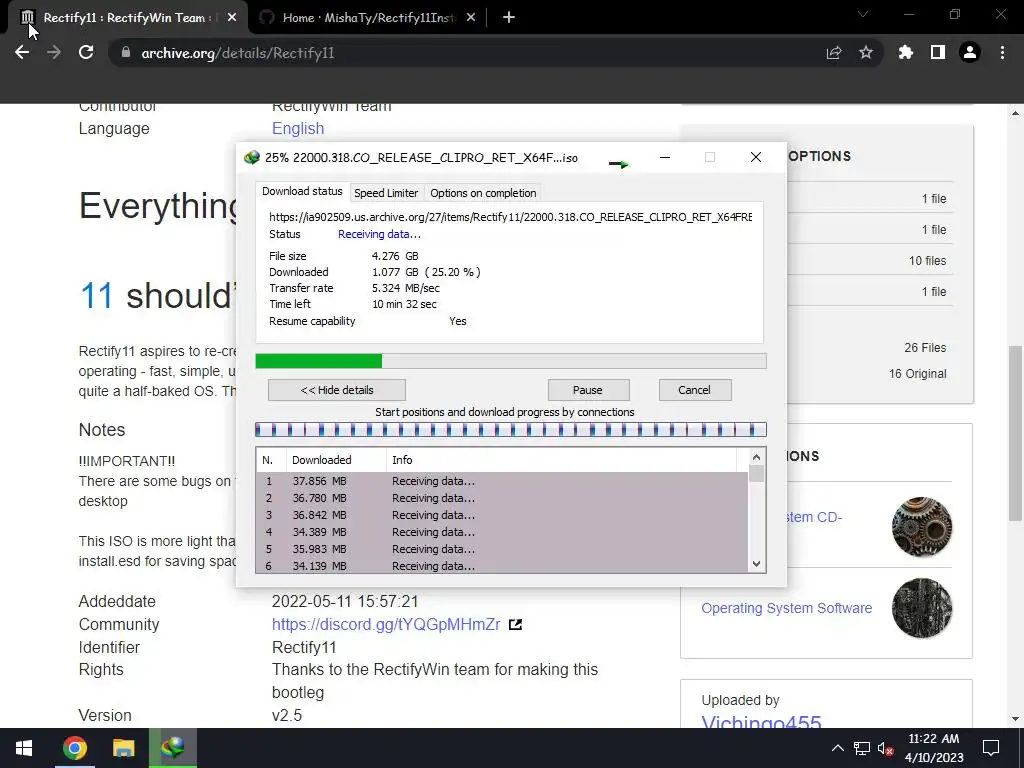The image size is (1024, 768).
Task: Show the 16 Original files
Action: (917, 374)
